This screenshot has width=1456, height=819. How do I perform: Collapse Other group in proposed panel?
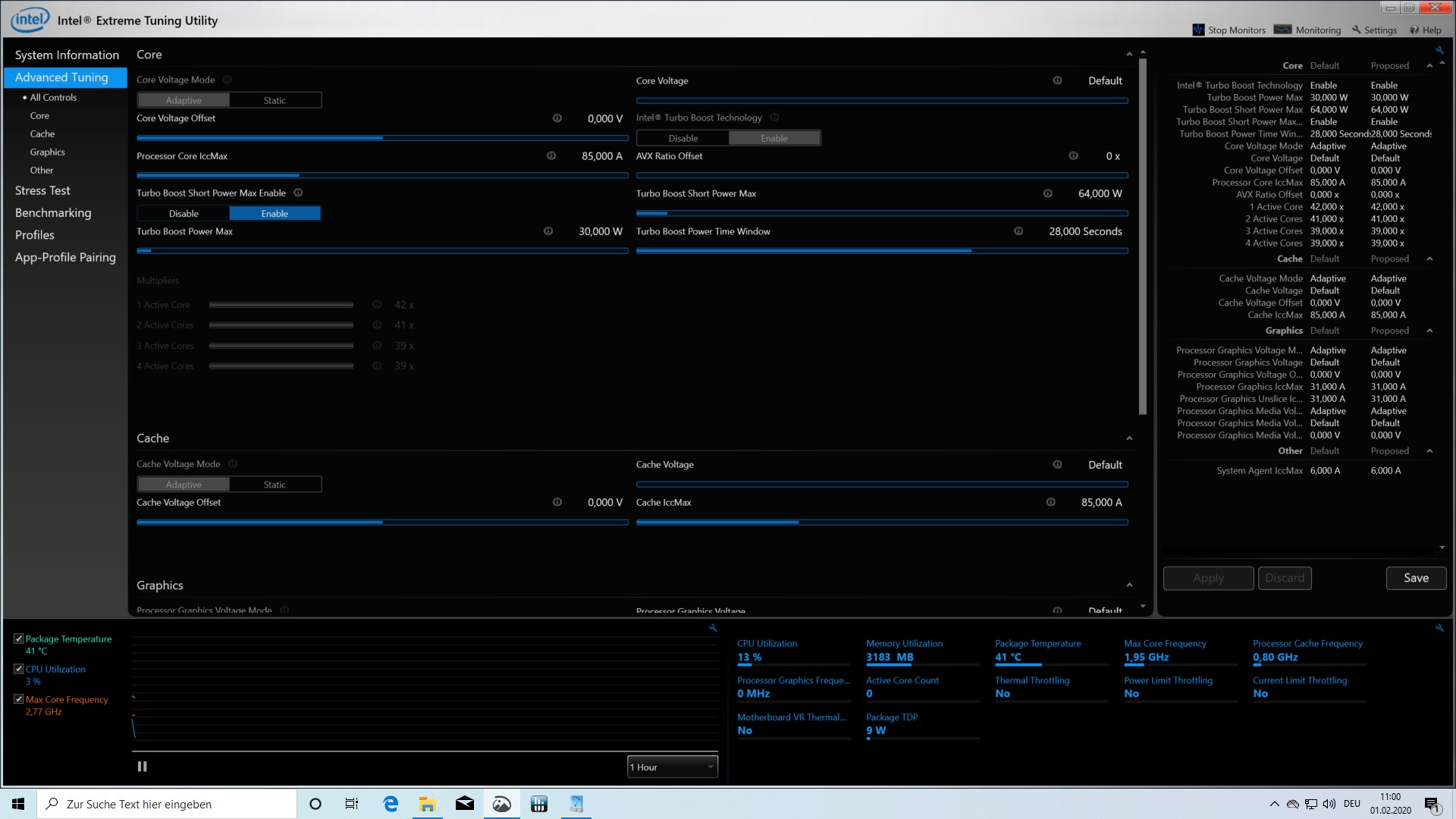point(1429,450)
